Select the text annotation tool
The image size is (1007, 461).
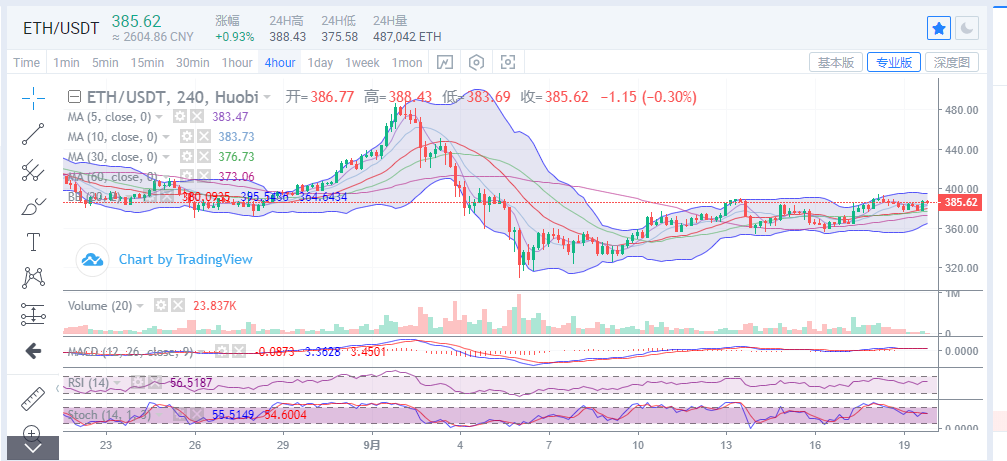[33, 242]
